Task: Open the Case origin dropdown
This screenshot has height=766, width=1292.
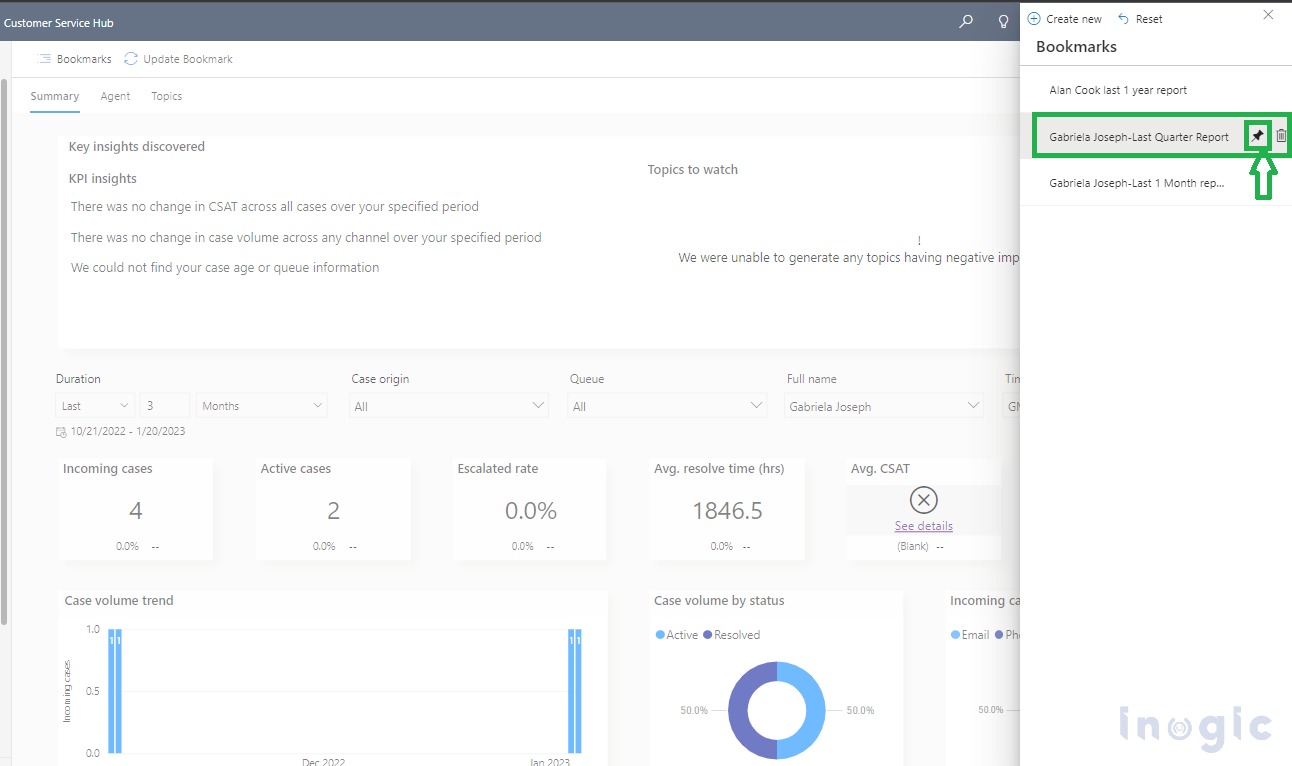Action: pyautogui.click(x=449, y=406)
